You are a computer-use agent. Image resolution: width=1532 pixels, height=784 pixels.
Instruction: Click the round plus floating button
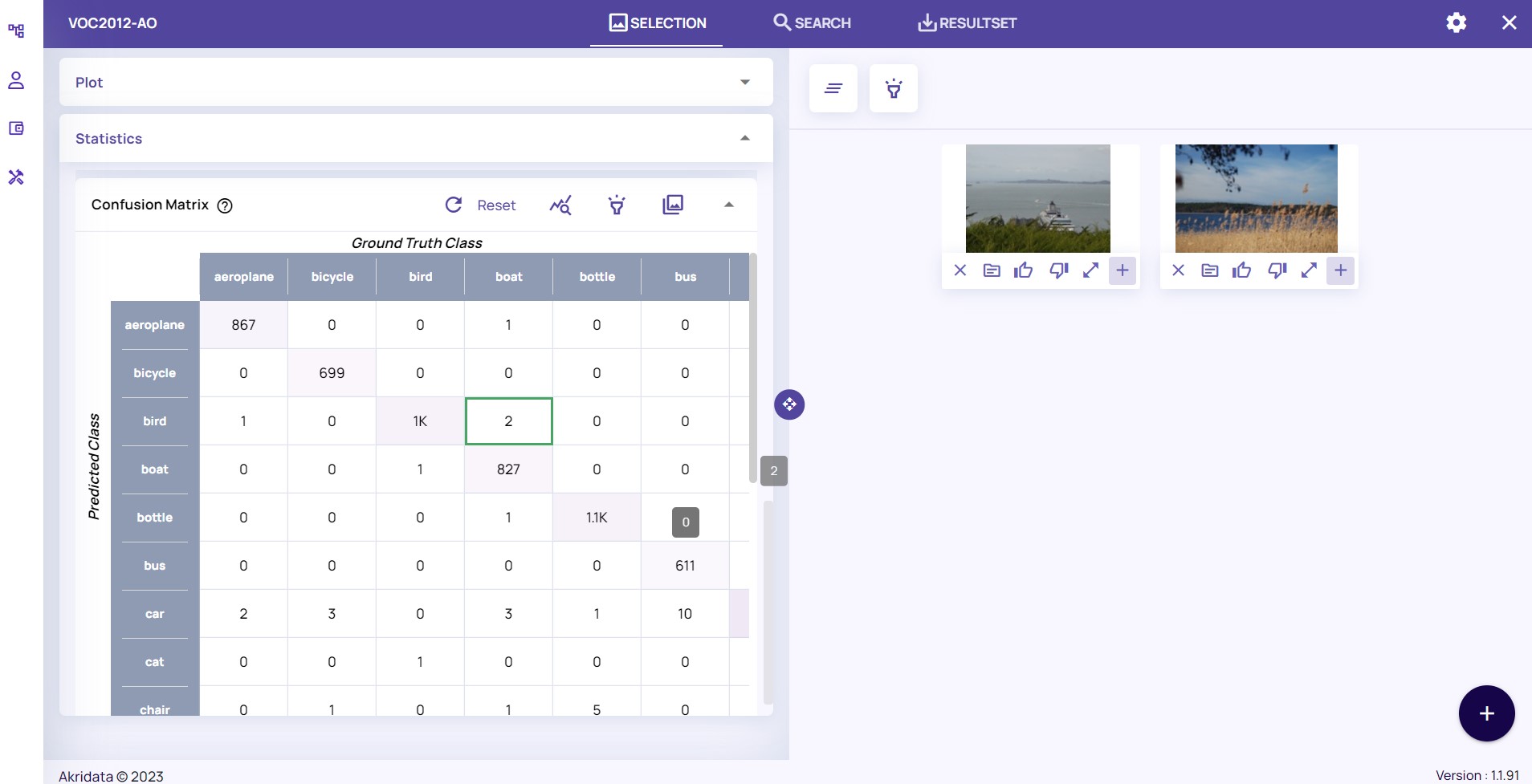(x=1487, y=713)
